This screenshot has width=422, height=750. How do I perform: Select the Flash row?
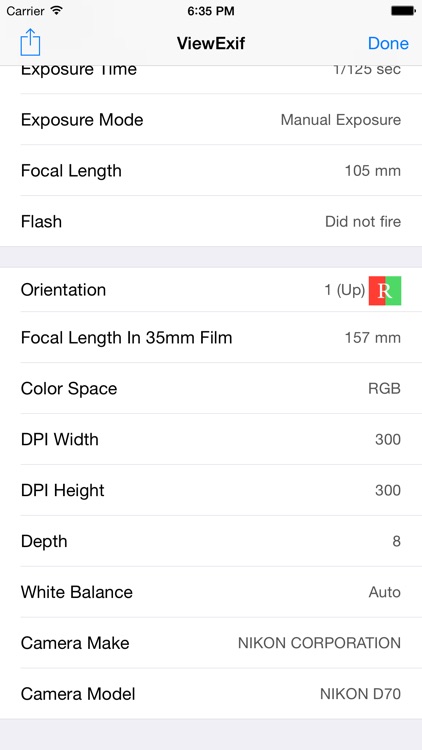pyautogui.click(x=211, y=221)
